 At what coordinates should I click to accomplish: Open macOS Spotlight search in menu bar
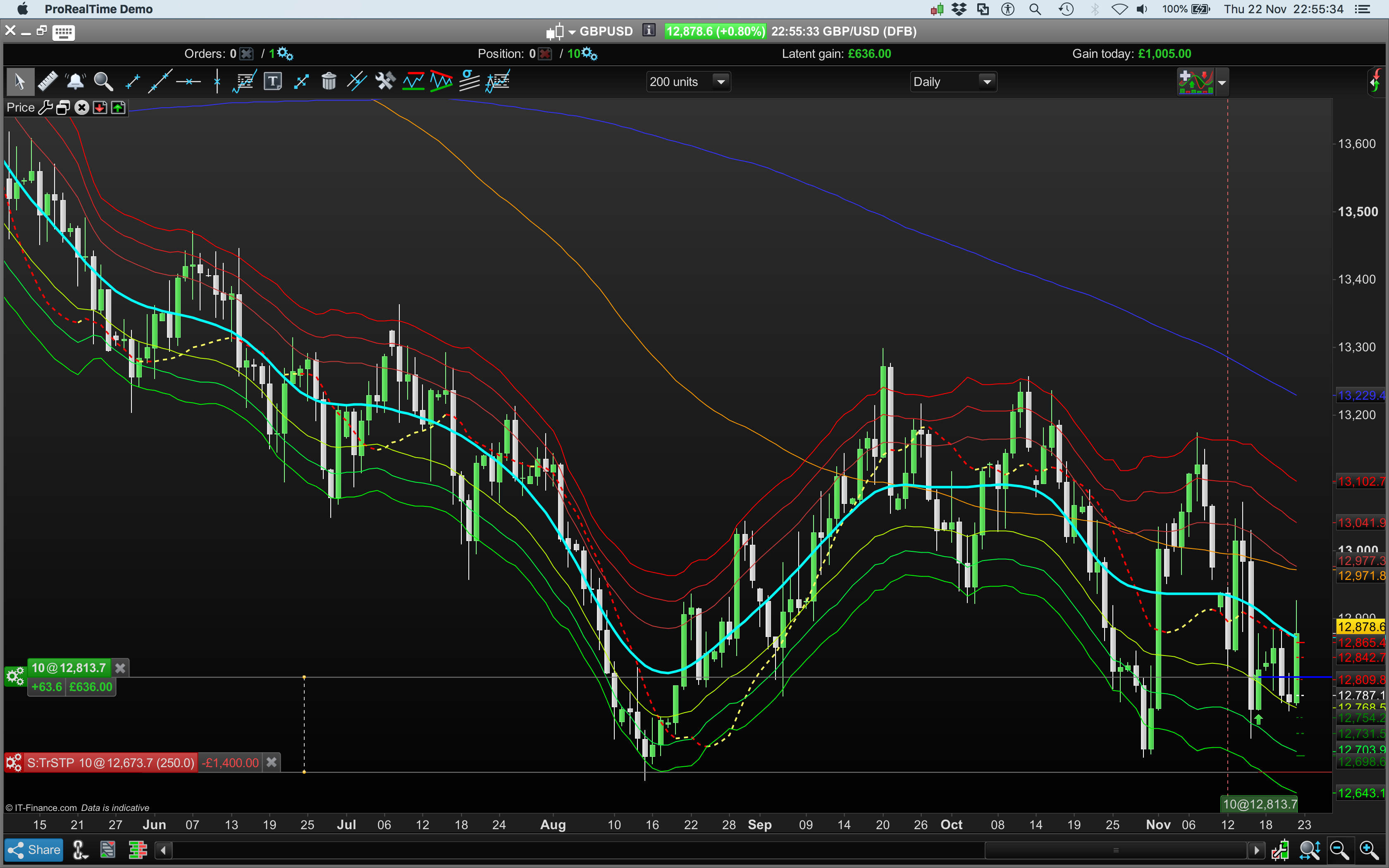tap(1035, 9)
